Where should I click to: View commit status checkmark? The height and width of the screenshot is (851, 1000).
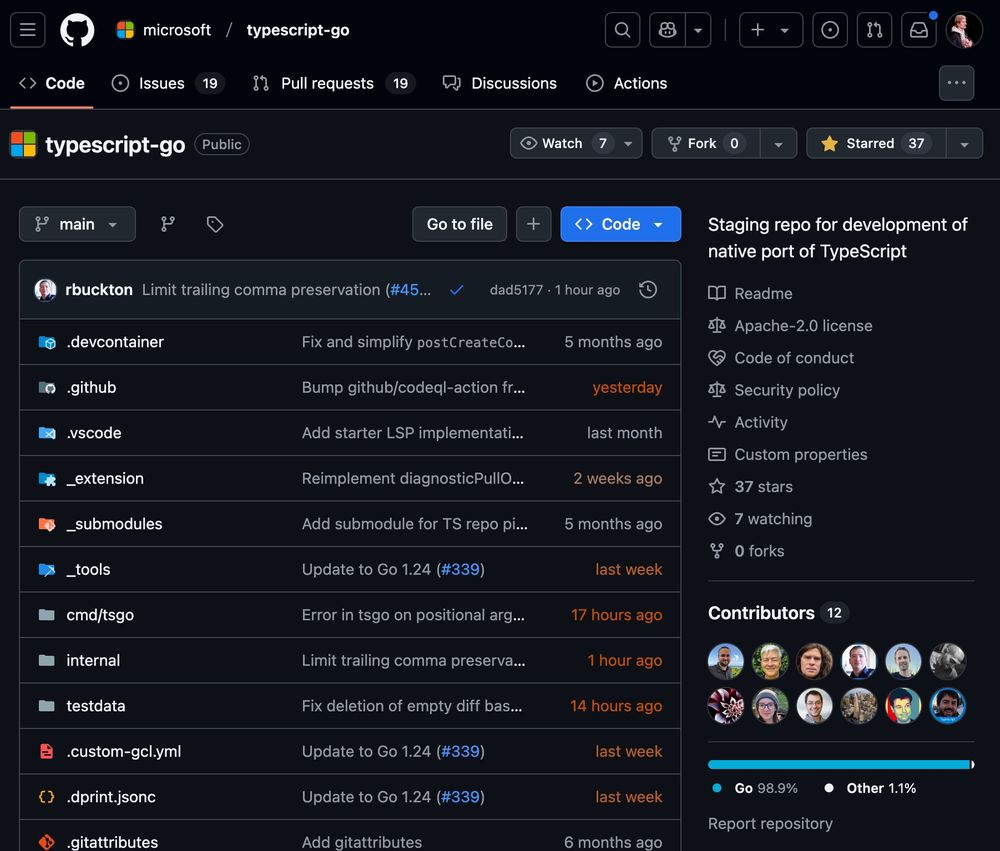pyautogui.click(x=456, y=290)
